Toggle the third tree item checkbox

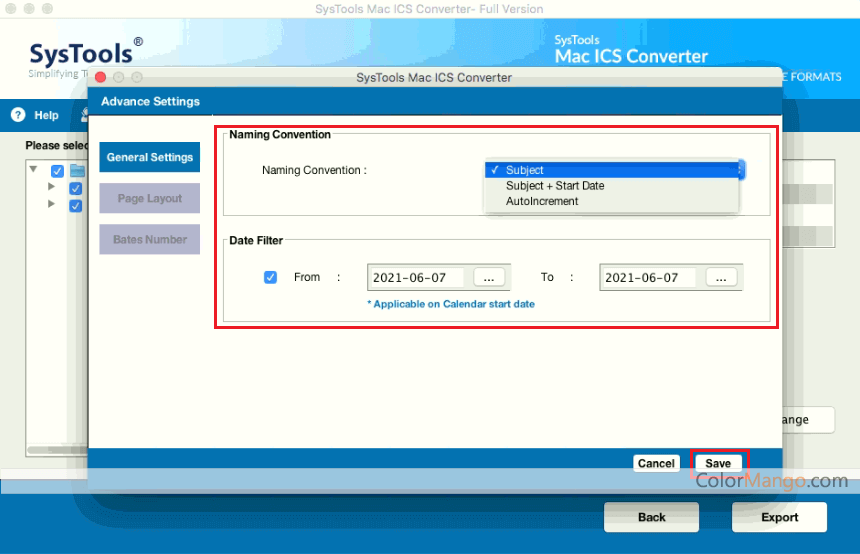[75, 205]
